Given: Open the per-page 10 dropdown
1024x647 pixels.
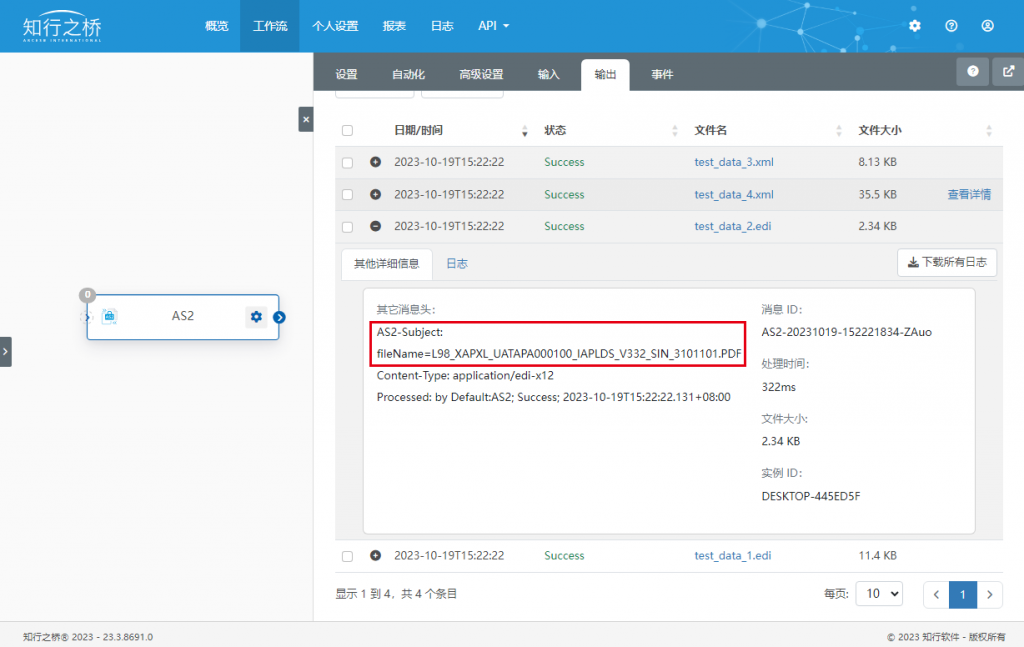Looking at the screenshot, I should tap(879, 593).
